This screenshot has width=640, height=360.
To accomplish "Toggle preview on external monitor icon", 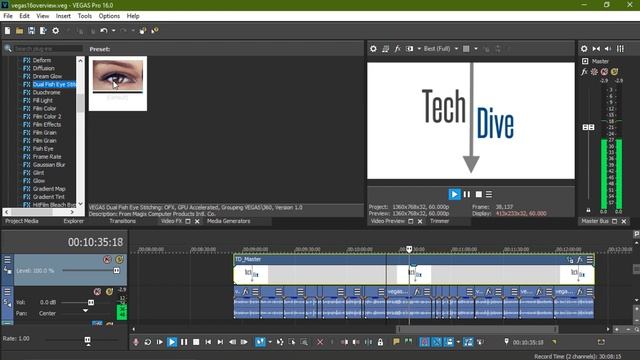I will [x=385, y=49].
